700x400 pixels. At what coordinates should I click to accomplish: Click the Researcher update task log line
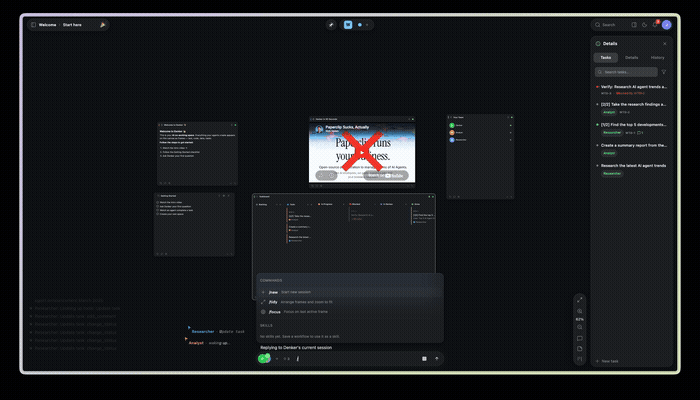click(x=218, y=332)
